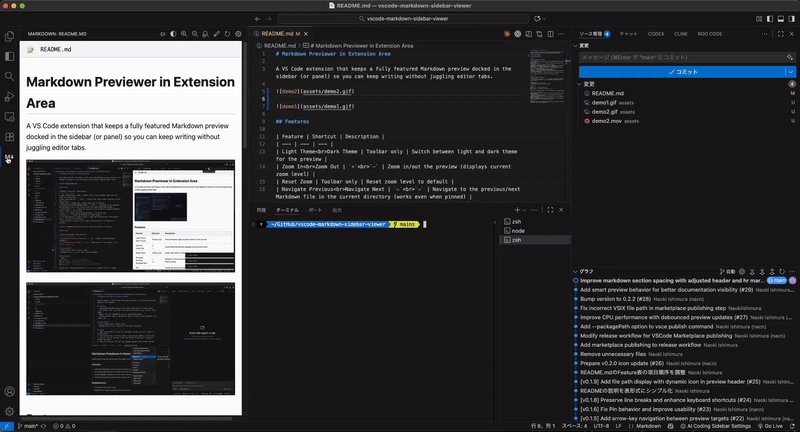The width and height of the screenshot is (800, 432).
Task: Click the README.md breadcrumb item
Action: pyautogui.click(x=280, y=45)
